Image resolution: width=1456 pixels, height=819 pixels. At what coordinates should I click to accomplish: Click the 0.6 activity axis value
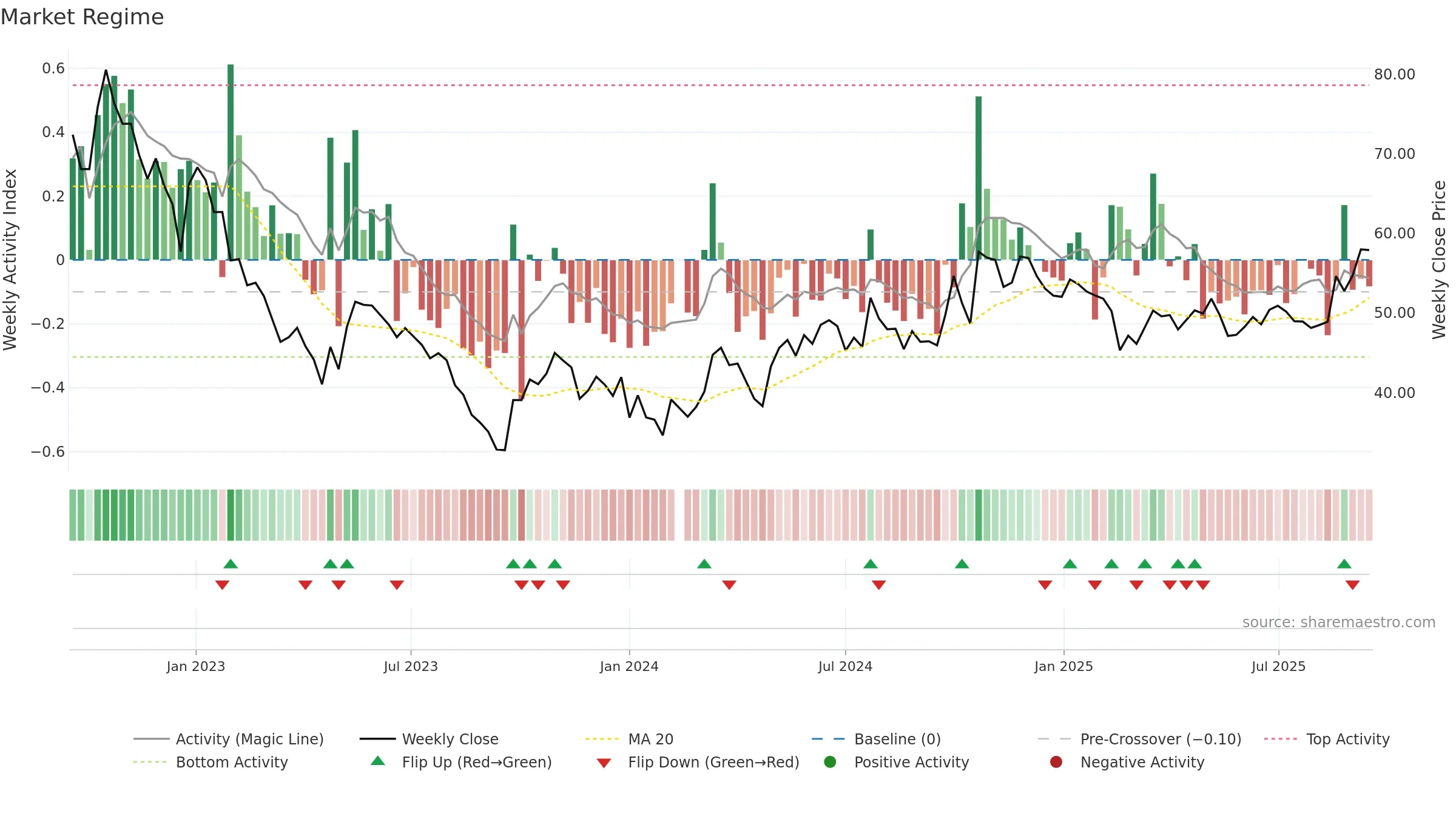point(53,68)
